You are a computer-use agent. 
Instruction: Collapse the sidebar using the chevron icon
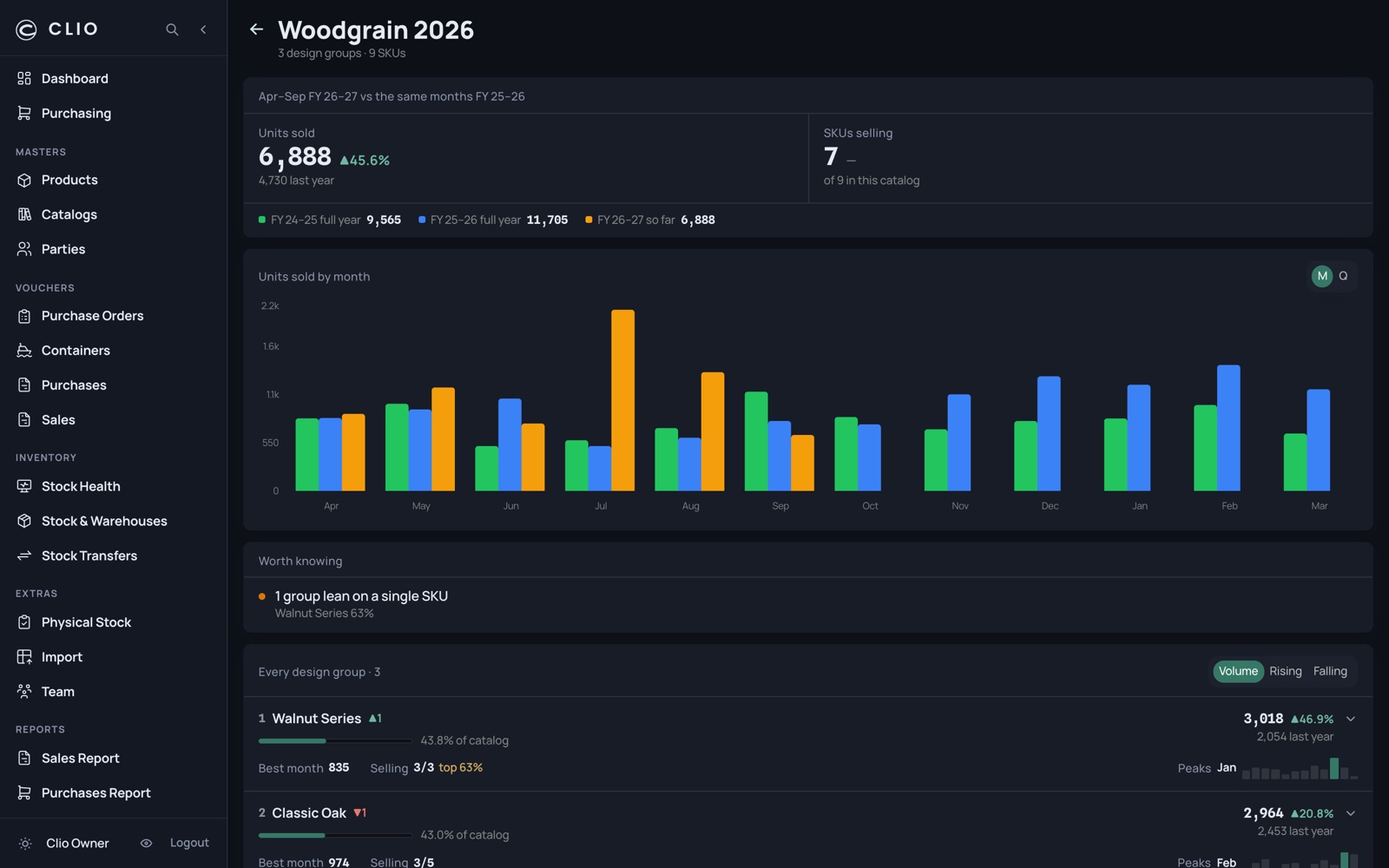pos(203,30)
